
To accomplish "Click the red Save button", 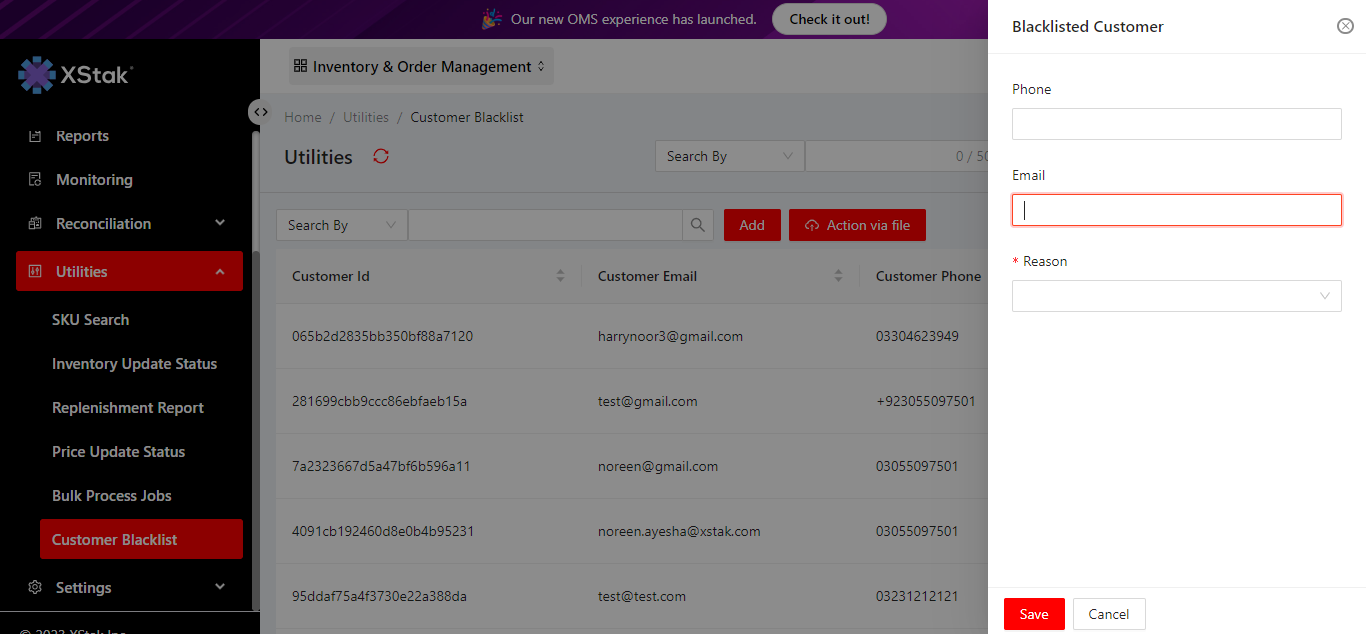I will (1034, 614).
